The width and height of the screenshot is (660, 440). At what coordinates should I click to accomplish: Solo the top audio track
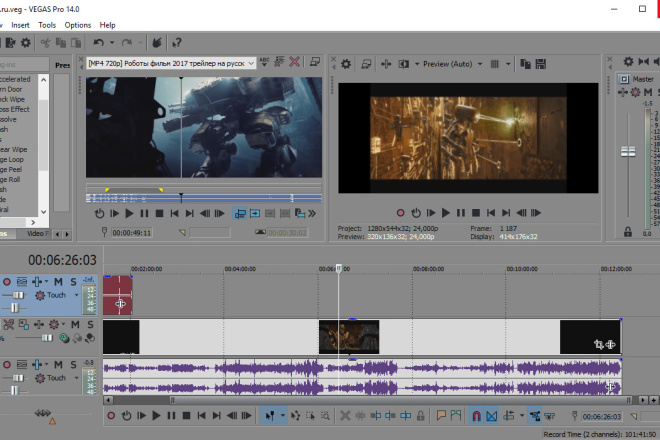click(x=73, y=282)
